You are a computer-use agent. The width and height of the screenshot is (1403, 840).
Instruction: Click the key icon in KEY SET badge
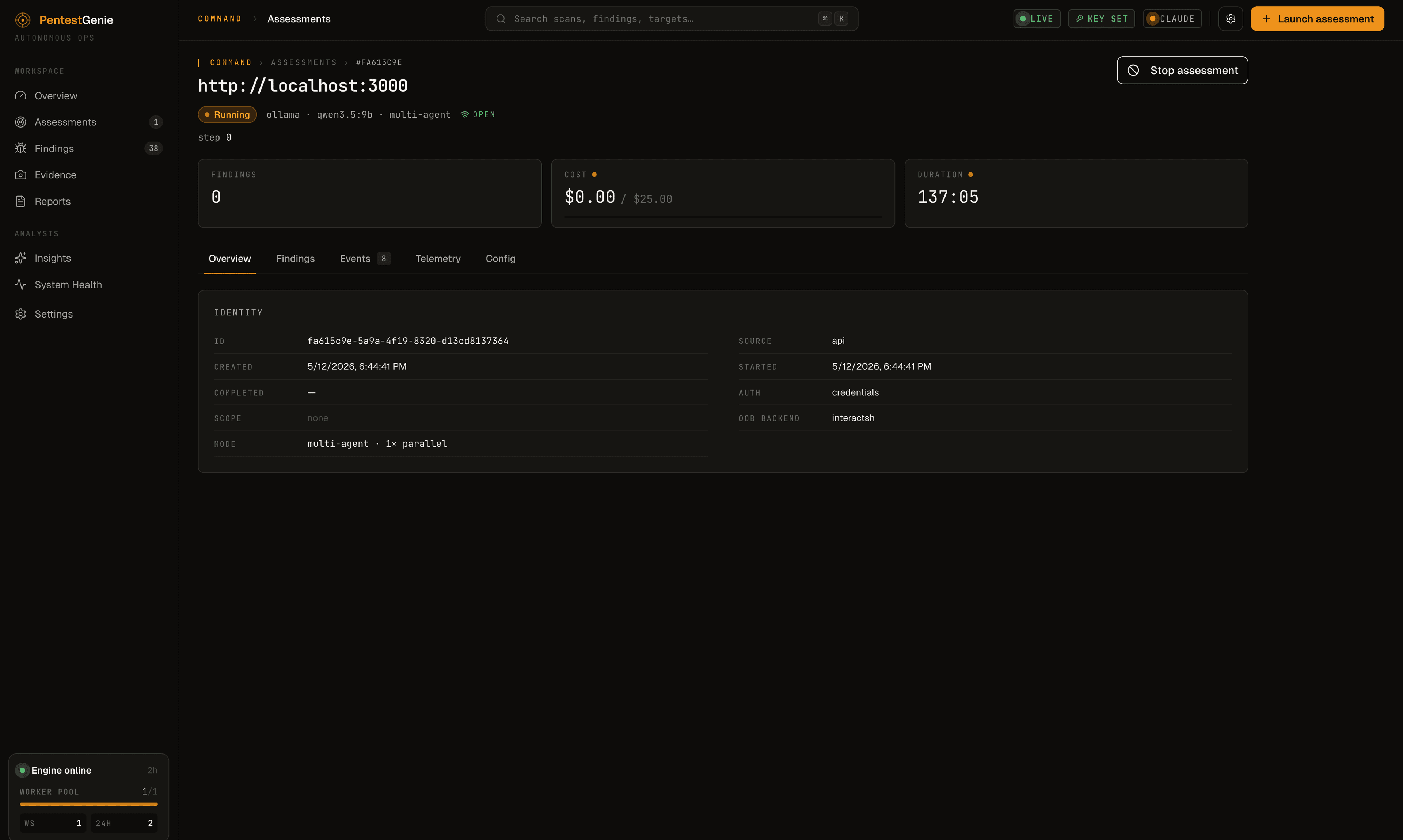point(1079,19)
